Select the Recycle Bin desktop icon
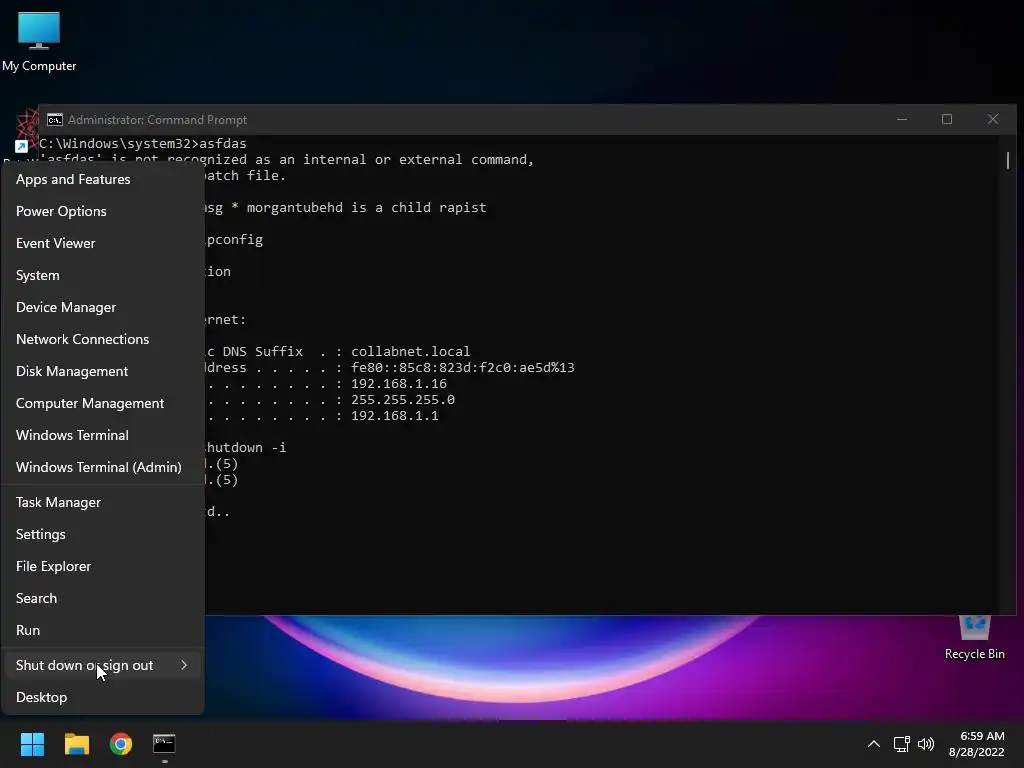The width and height of the screenshot is (1024, 768). [974, 638]
